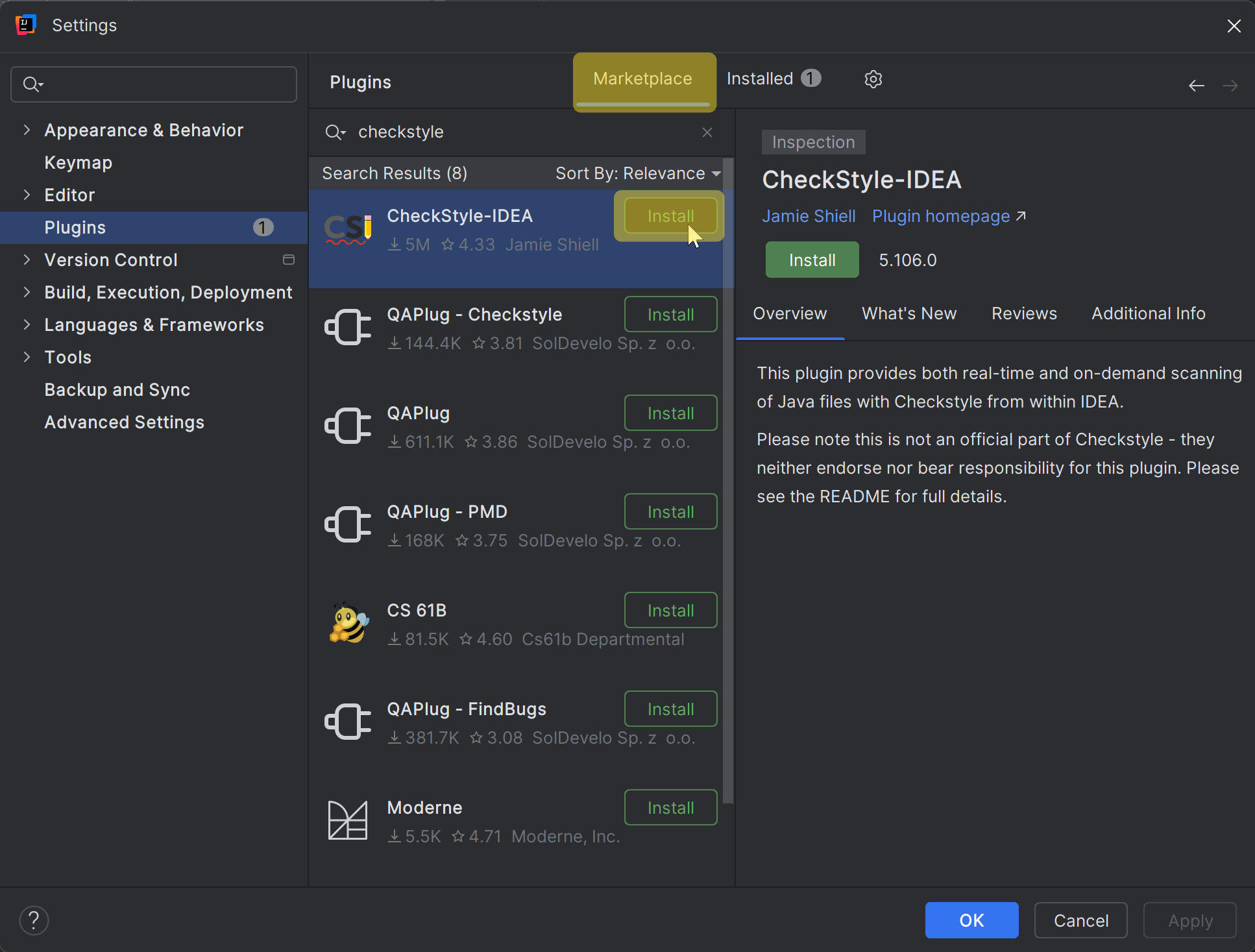Click the Plugins update count badge in sidebar
This screenshot has width=1255, height=952.
tap(263, 227)
